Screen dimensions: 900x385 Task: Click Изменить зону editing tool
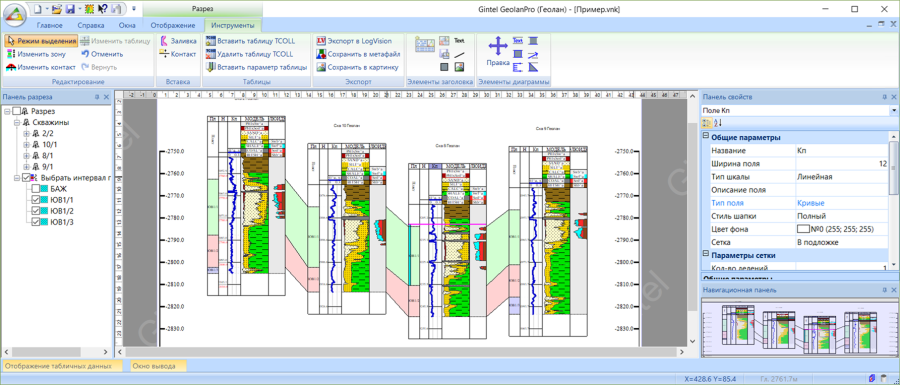(x=36, y=54)
